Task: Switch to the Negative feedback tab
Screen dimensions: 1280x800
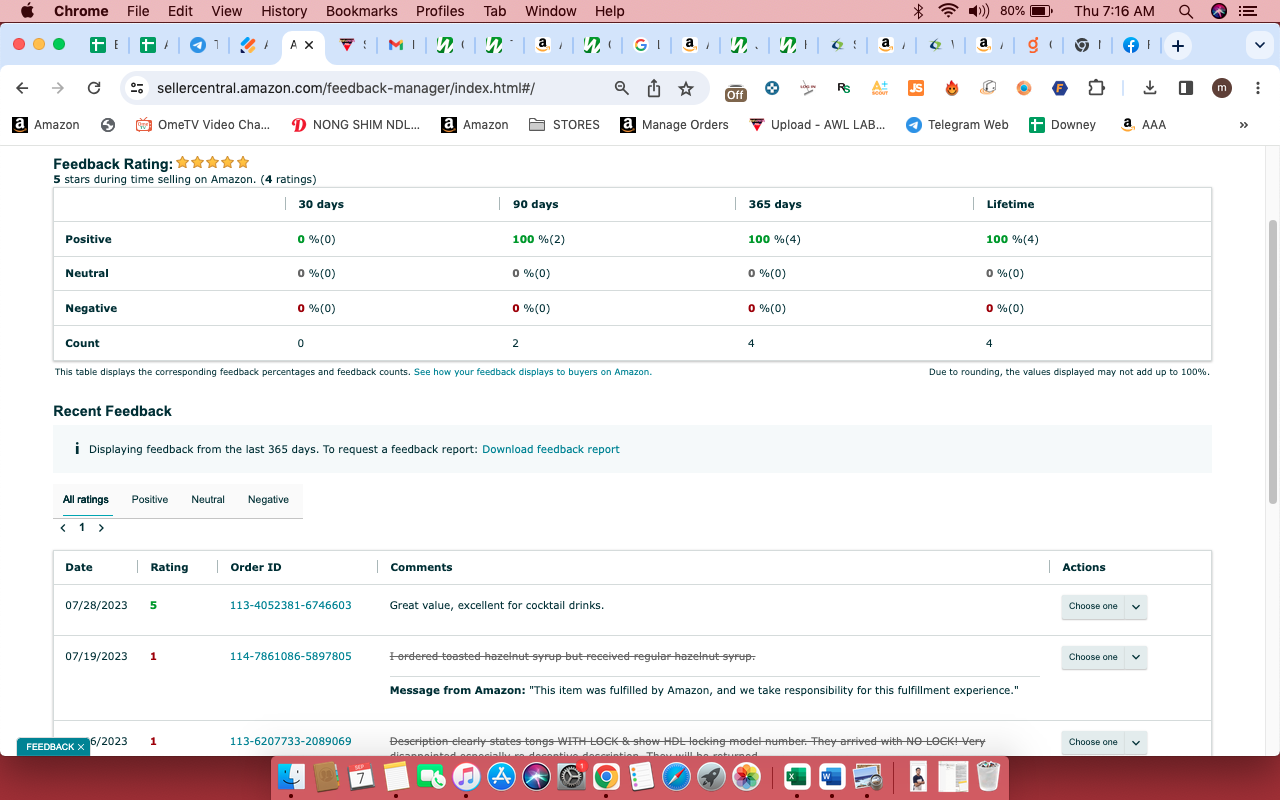Action: tap(268, 499)
